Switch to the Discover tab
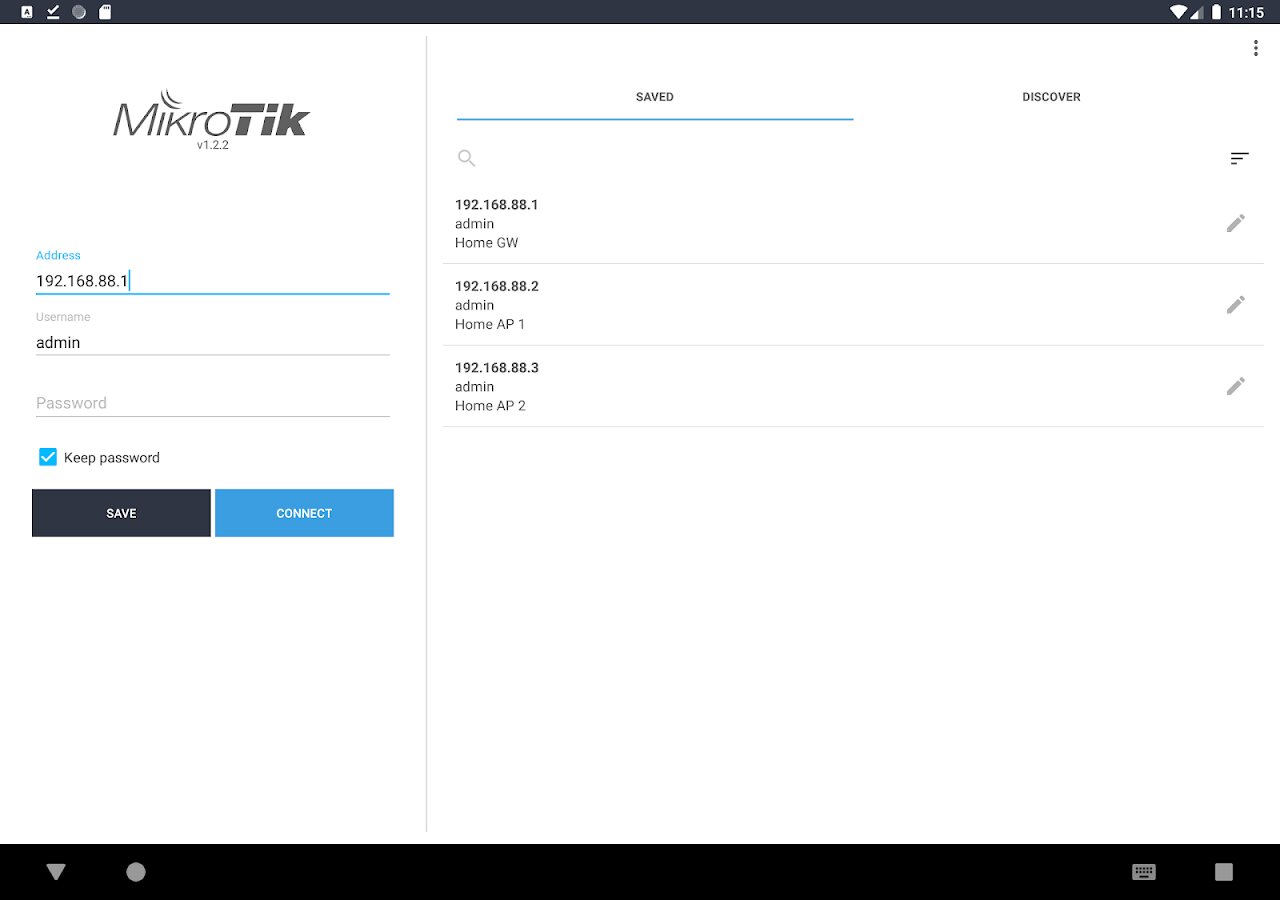 pyautogui.click(x=1051, y=98)
